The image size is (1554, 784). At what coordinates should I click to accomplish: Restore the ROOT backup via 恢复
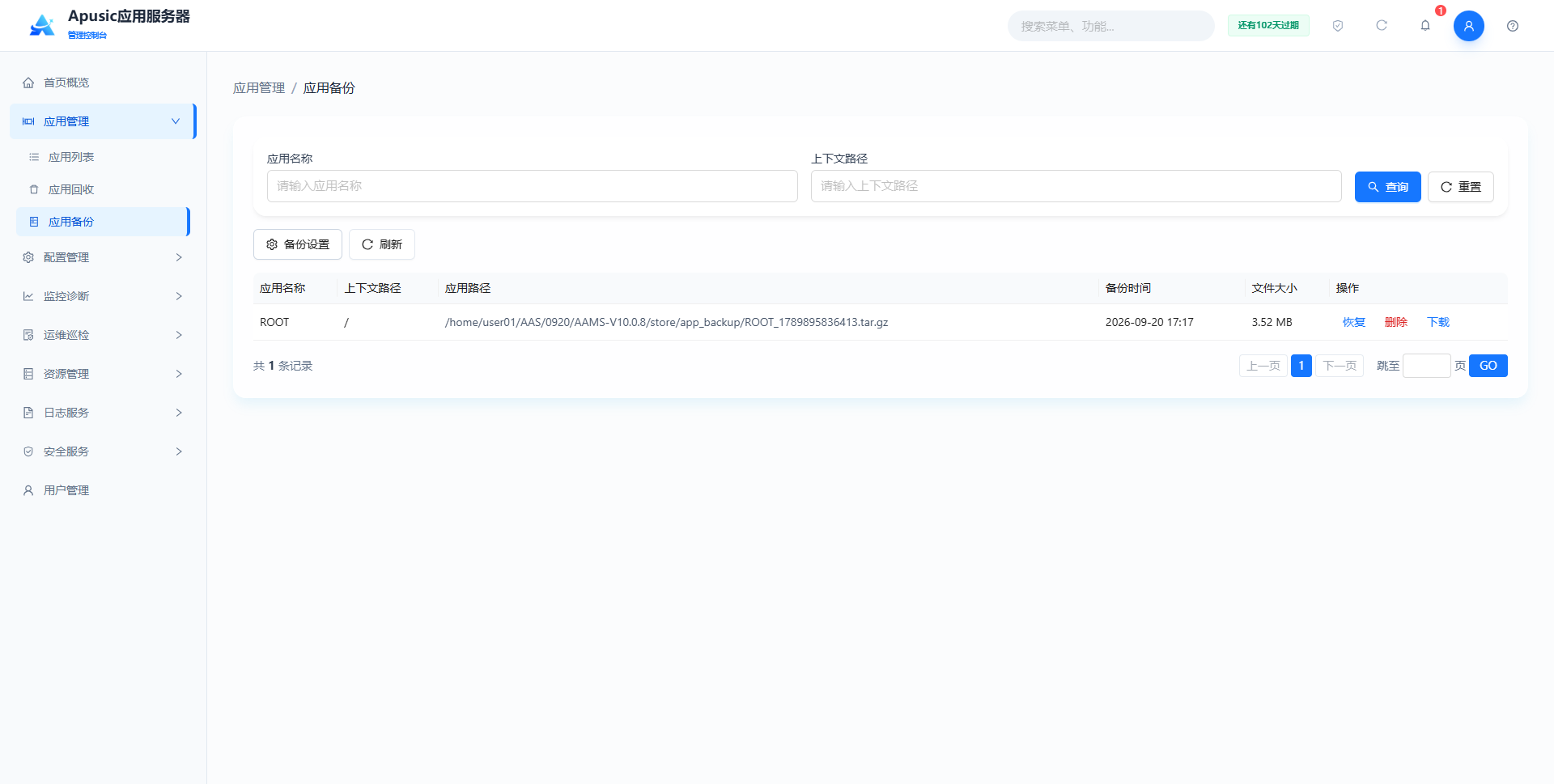click(1353, 322)
